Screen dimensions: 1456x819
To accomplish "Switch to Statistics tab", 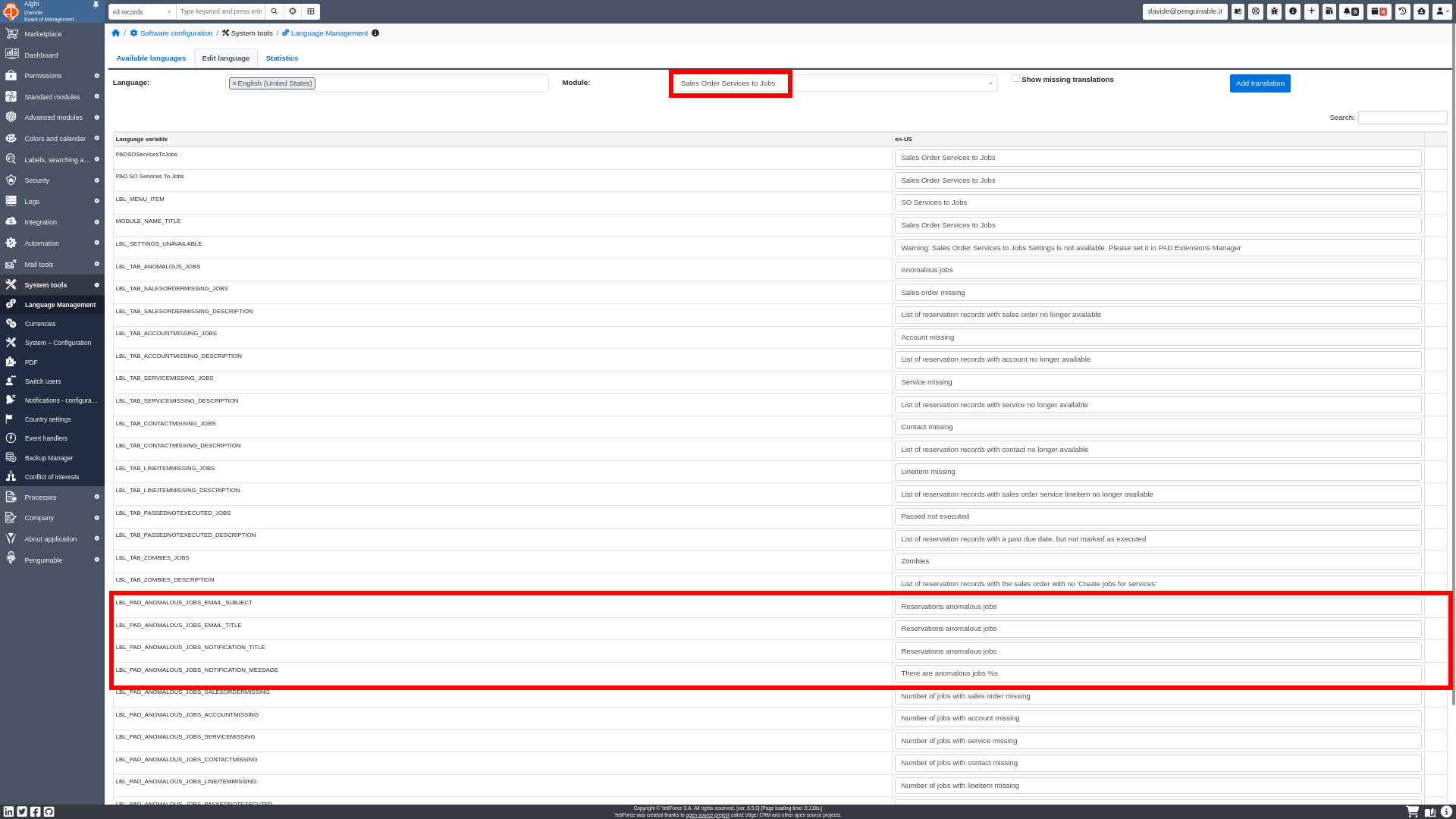I will click(282, 58).
